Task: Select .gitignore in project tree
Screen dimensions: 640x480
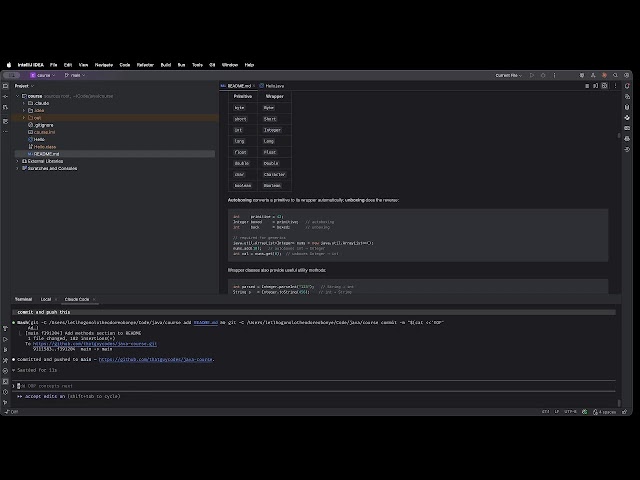Action: (41, 125)
